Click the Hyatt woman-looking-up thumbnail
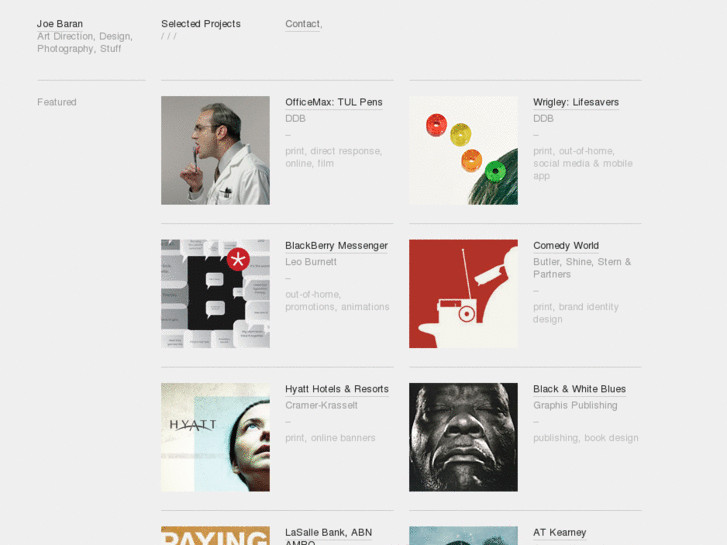The width and height of the screenshot is (727, 545). (x=215, y=437)
